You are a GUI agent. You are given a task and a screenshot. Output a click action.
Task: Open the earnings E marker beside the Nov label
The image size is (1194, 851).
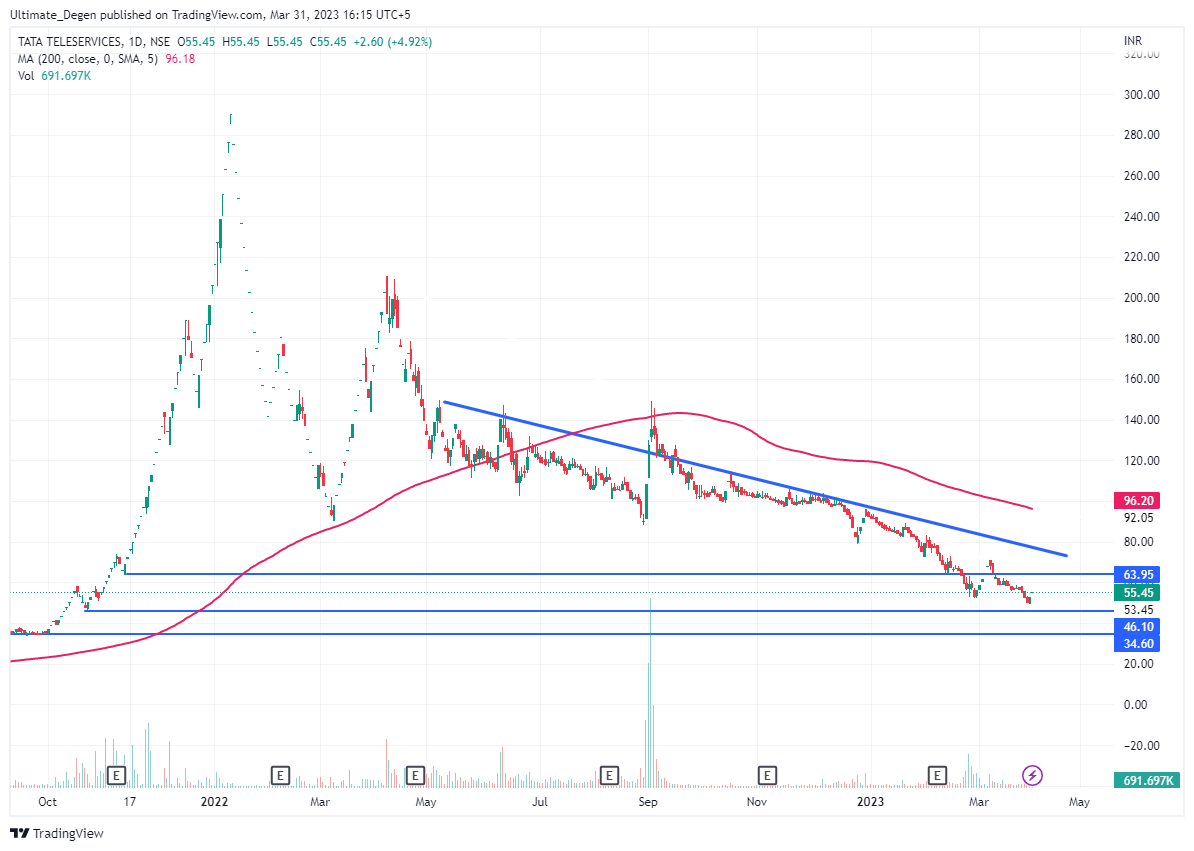767,775
